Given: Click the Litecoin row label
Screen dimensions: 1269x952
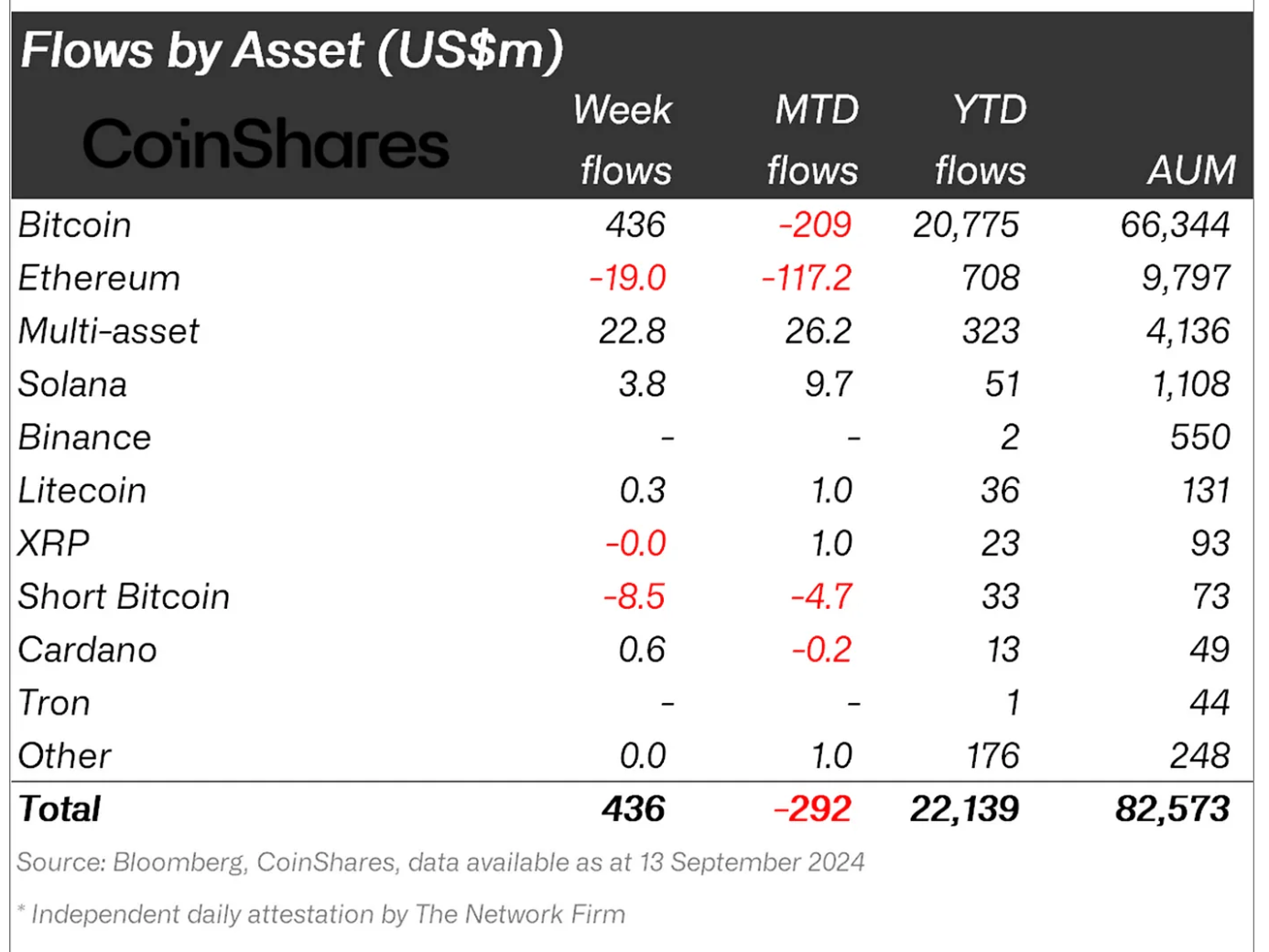Looking at the screenshot, I should pyautogui.click(x=82, y=491).
